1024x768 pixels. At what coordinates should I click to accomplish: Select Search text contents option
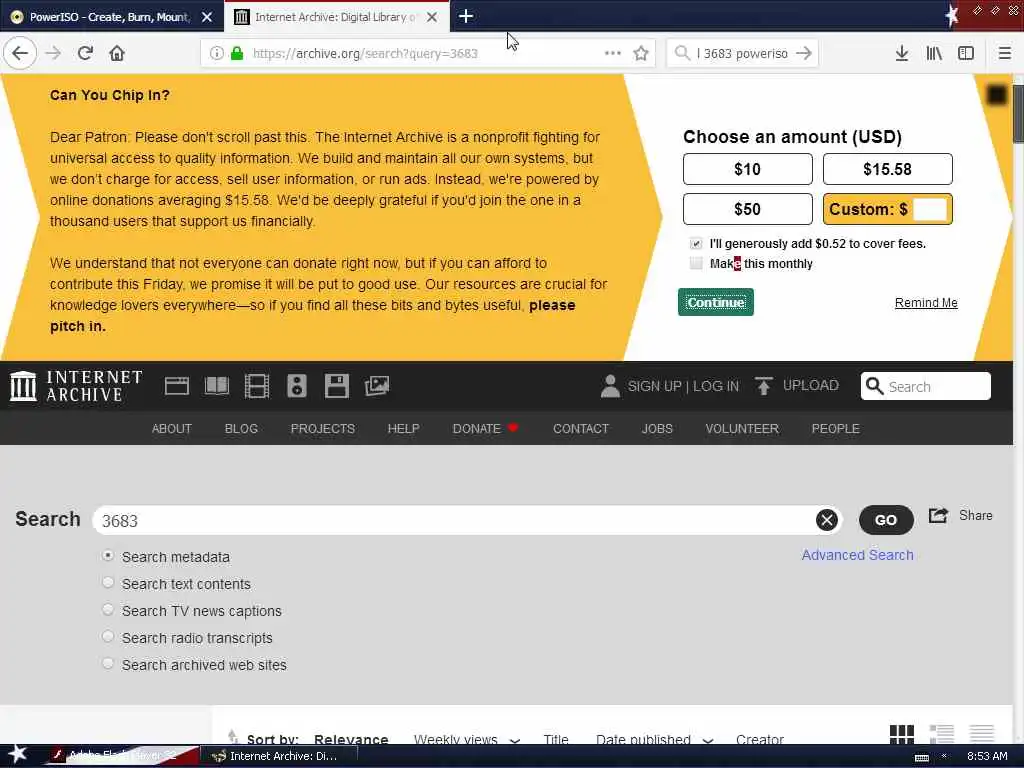108,583
